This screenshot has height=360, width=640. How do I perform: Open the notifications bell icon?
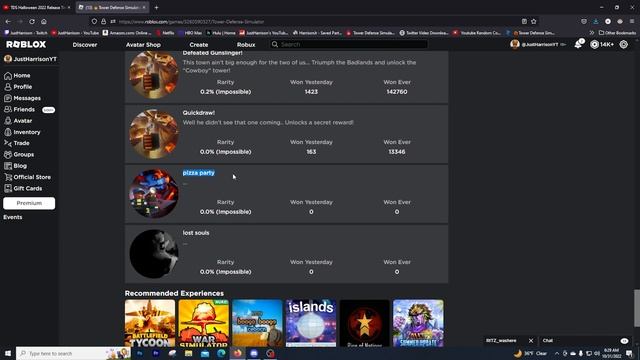pos(579,44)
